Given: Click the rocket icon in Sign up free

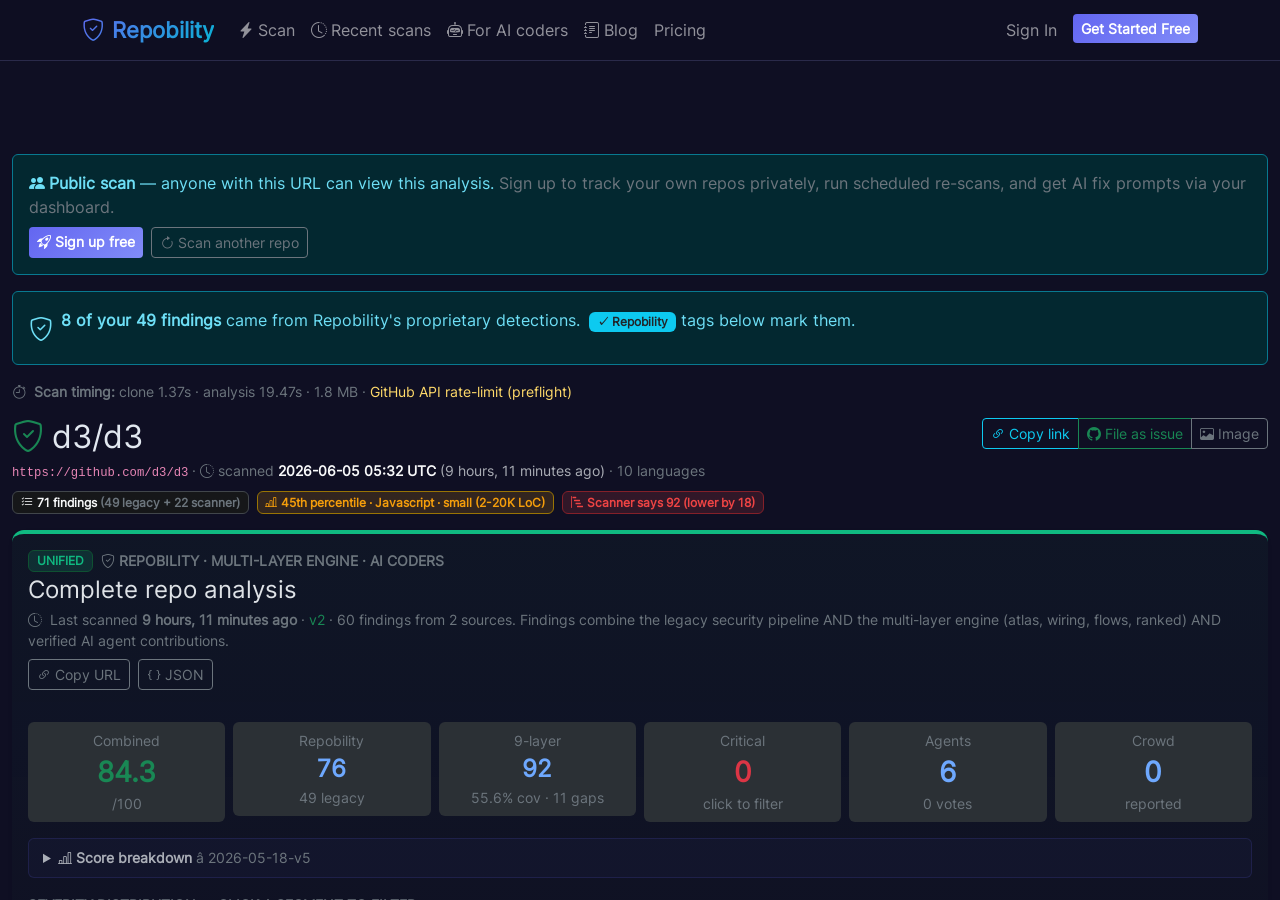Looking at the screenshot, I should click(44, 242).
